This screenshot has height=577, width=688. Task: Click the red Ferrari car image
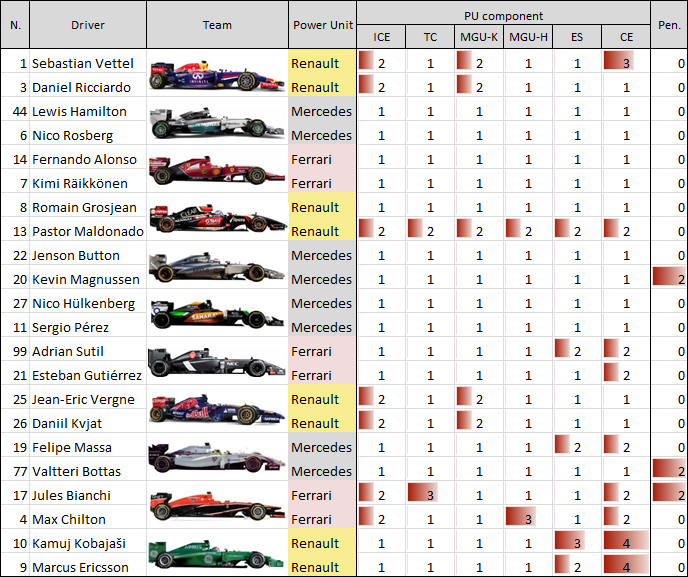click(217, 171)
